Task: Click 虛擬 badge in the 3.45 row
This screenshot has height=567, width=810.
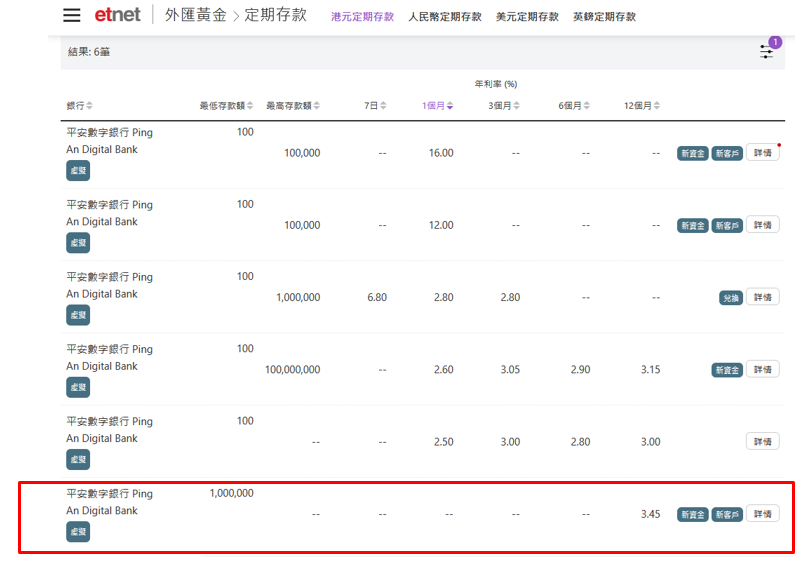Action: click(78, 532)
